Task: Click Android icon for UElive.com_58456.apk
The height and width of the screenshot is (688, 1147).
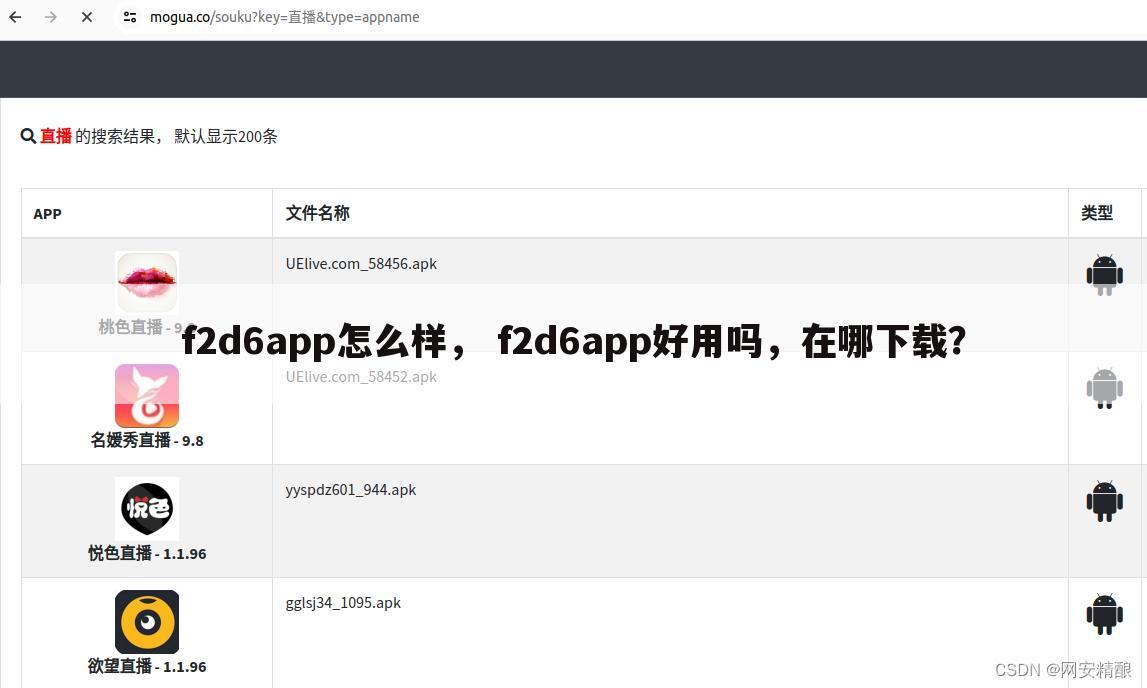Action: coord(1105,275)
